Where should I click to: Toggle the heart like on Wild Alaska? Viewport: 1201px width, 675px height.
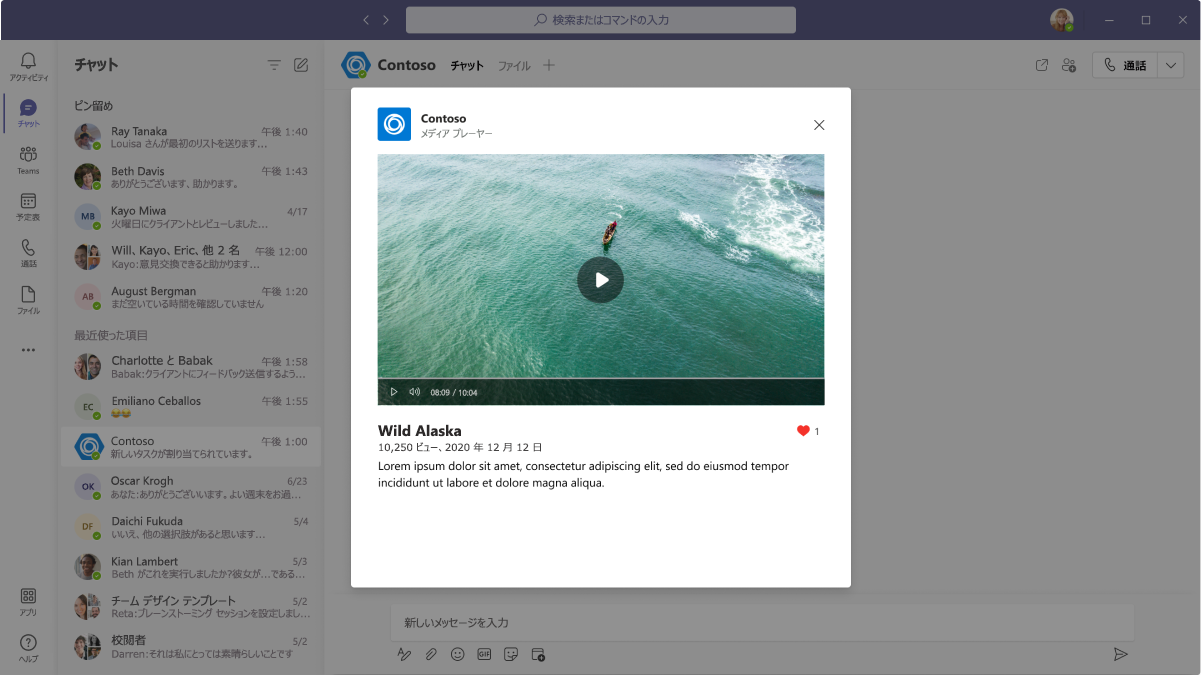click(x=803, y=431)
